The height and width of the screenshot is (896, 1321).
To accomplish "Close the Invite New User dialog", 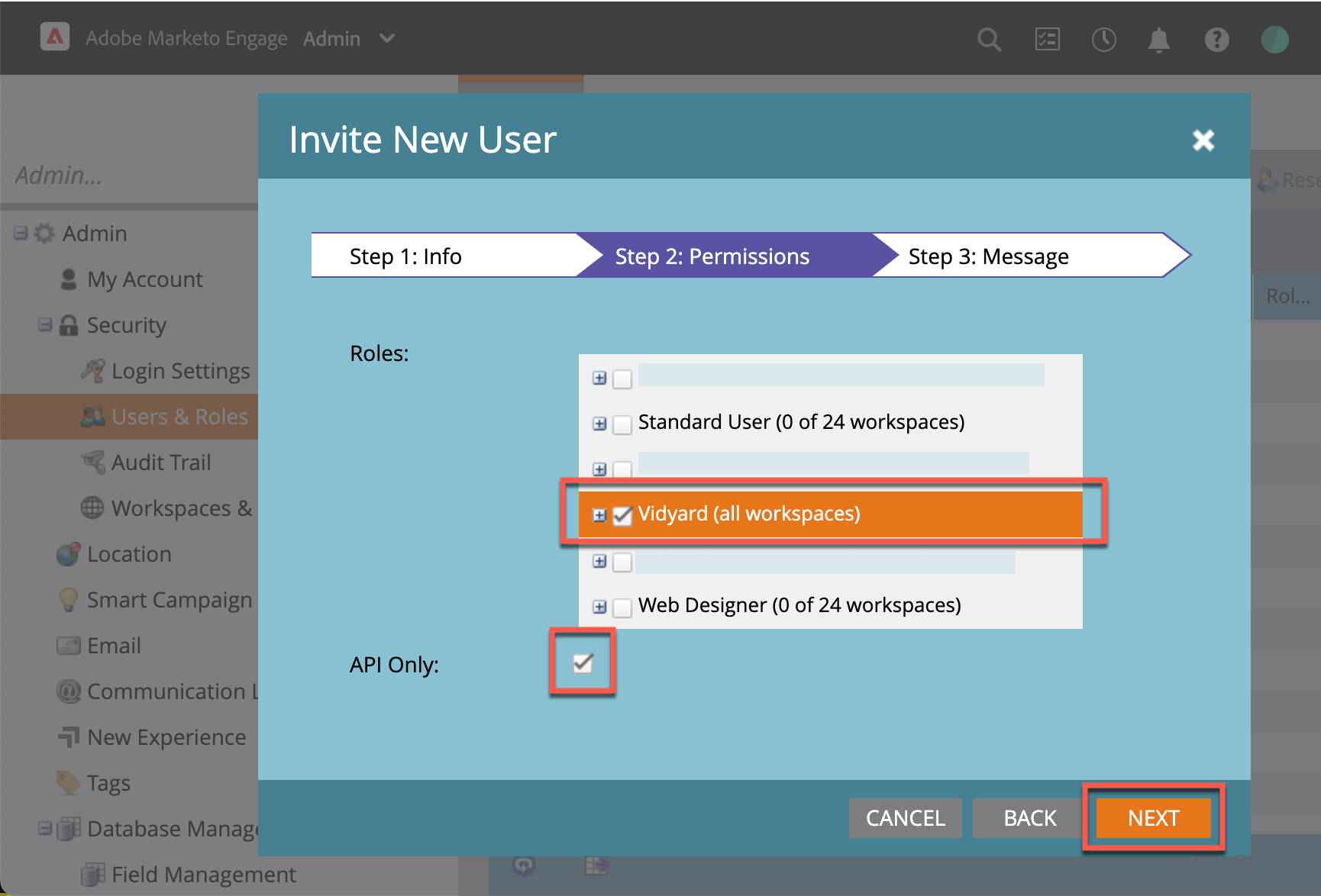I will 1203,140.
